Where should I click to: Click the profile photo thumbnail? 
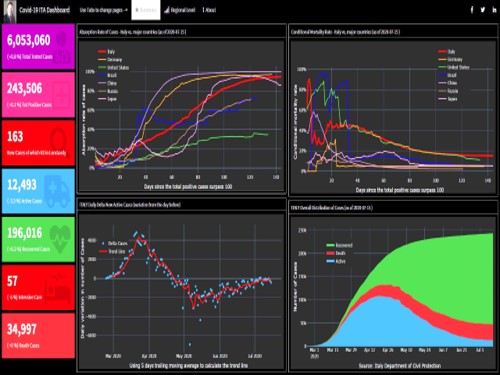(10, 11)
